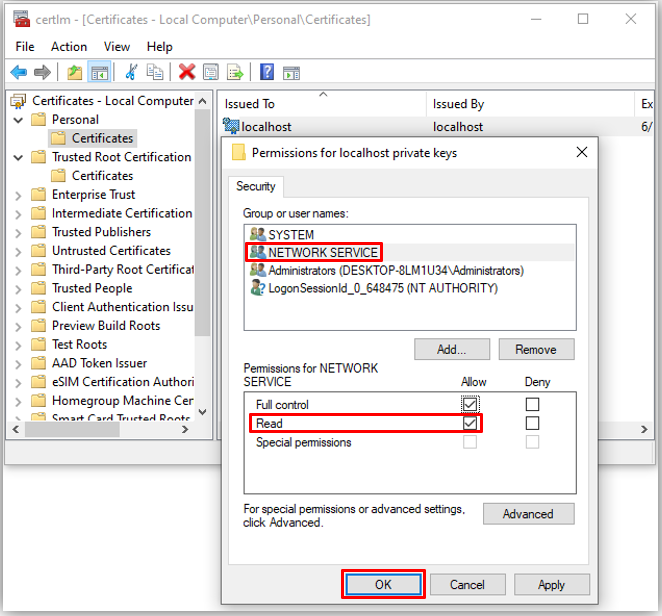Sort by the Issued To column header
Screen dimensions: 662x616
click(323, 104)
